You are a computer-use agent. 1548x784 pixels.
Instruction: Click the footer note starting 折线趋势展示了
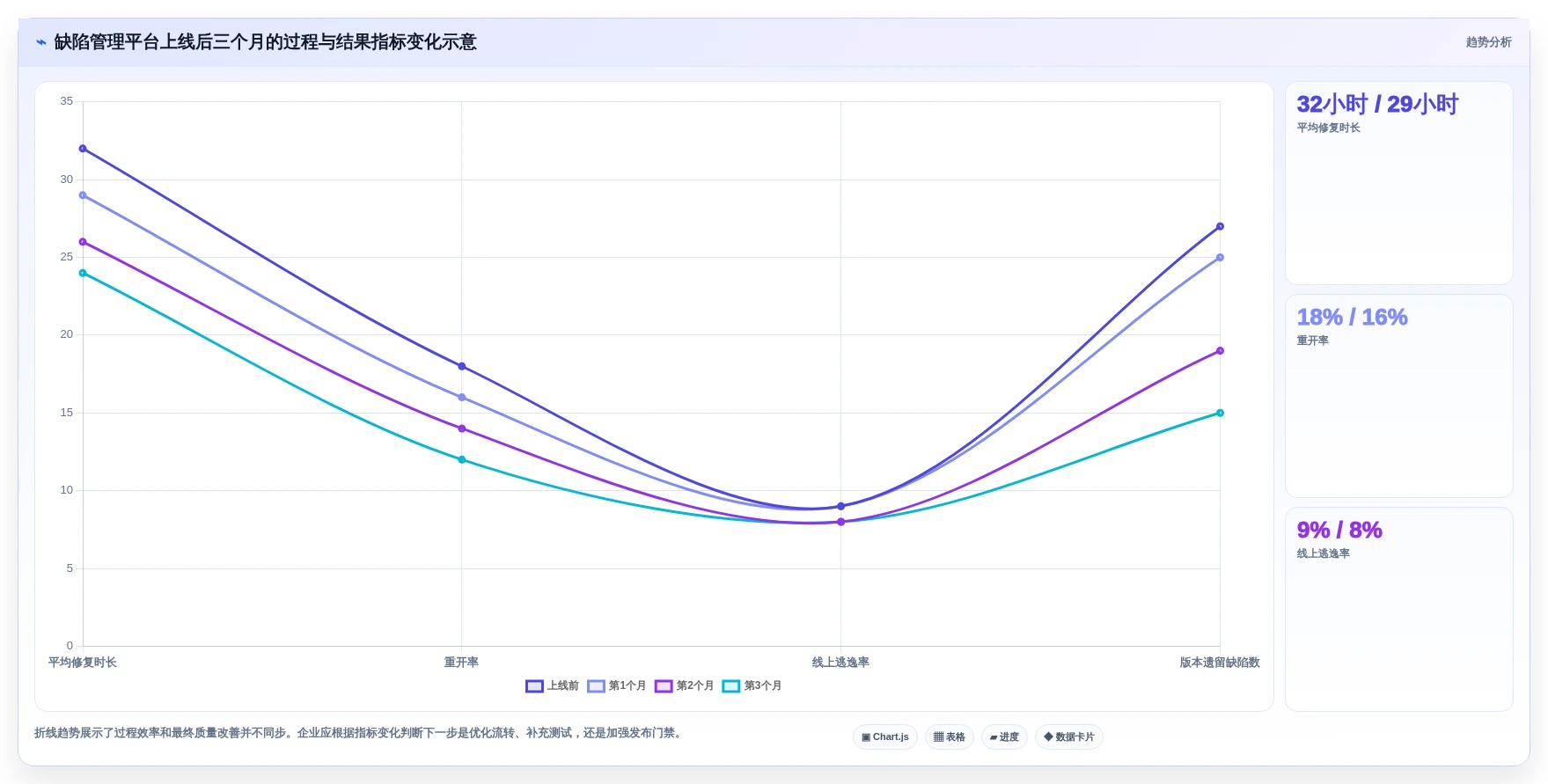(x=360, y=733)
